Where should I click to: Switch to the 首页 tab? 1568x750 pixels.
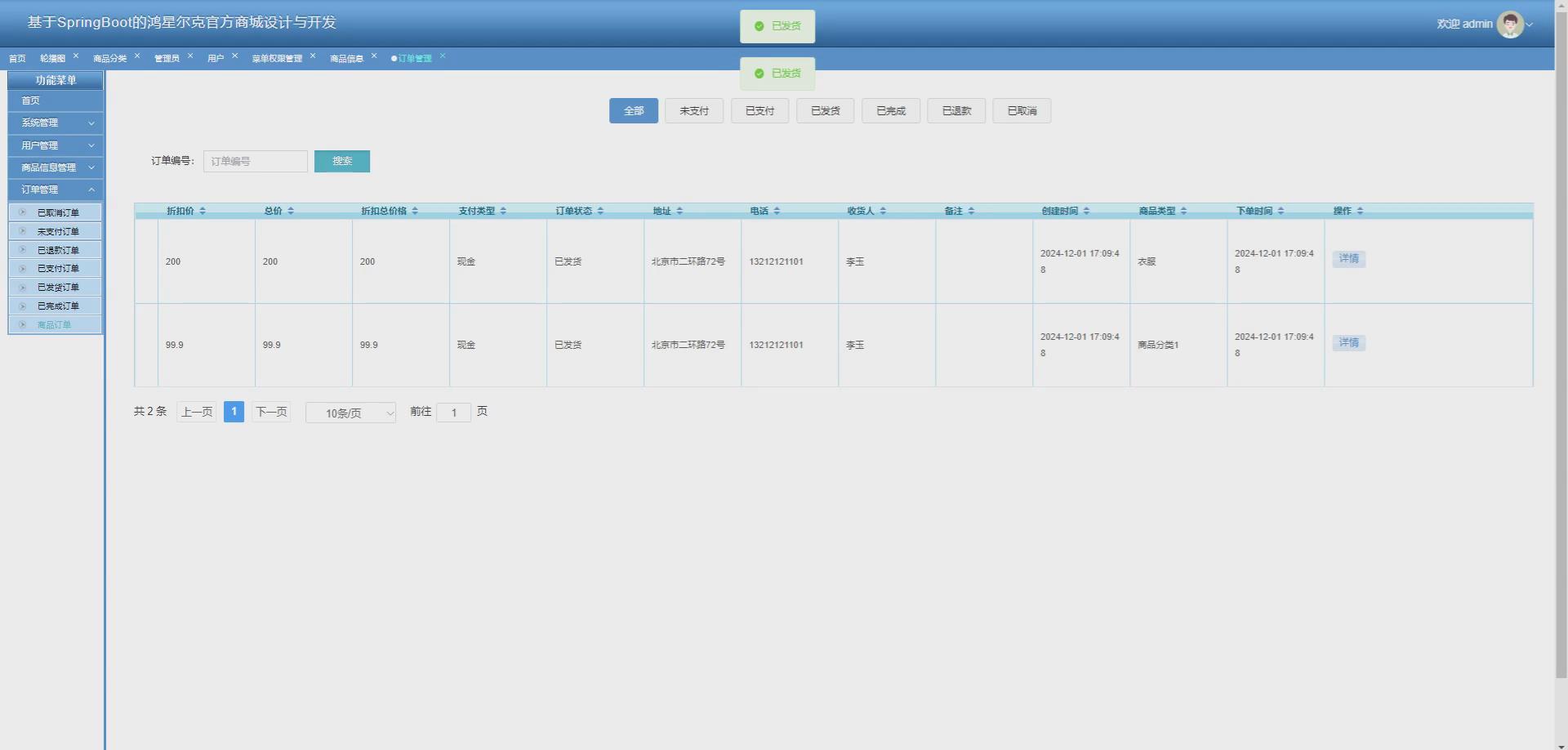point(17,58)
